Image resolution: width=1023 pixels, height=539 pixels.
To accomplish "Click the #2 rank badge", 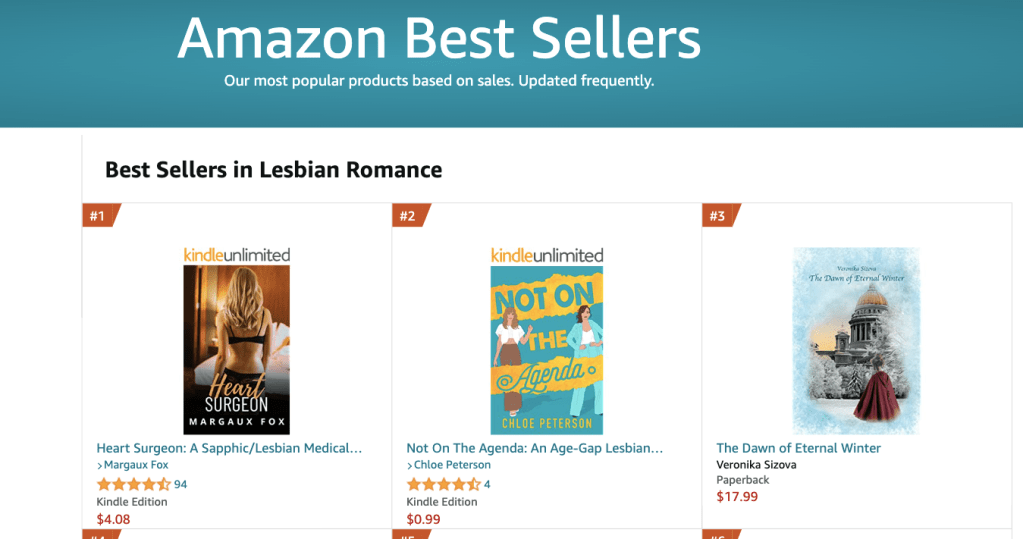I will tap(409, 216).
